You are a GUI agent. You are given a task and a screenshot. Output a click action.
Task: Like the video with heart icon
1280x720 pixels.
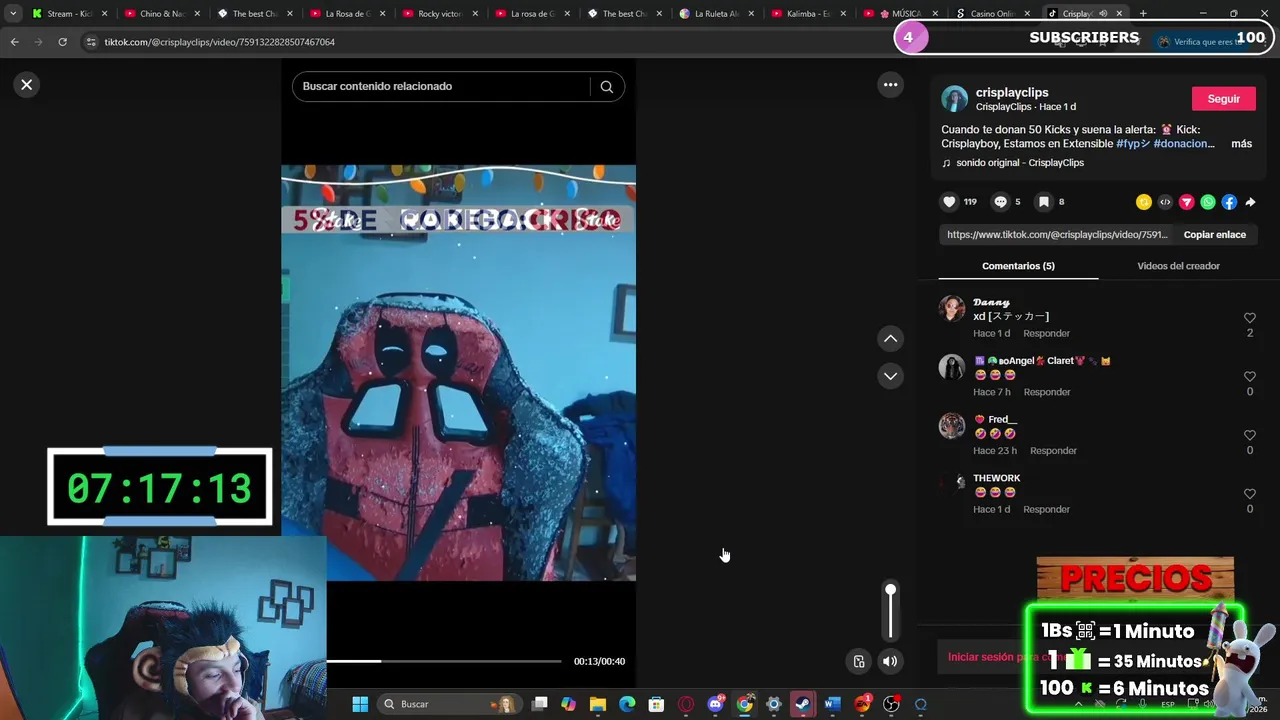949,202
